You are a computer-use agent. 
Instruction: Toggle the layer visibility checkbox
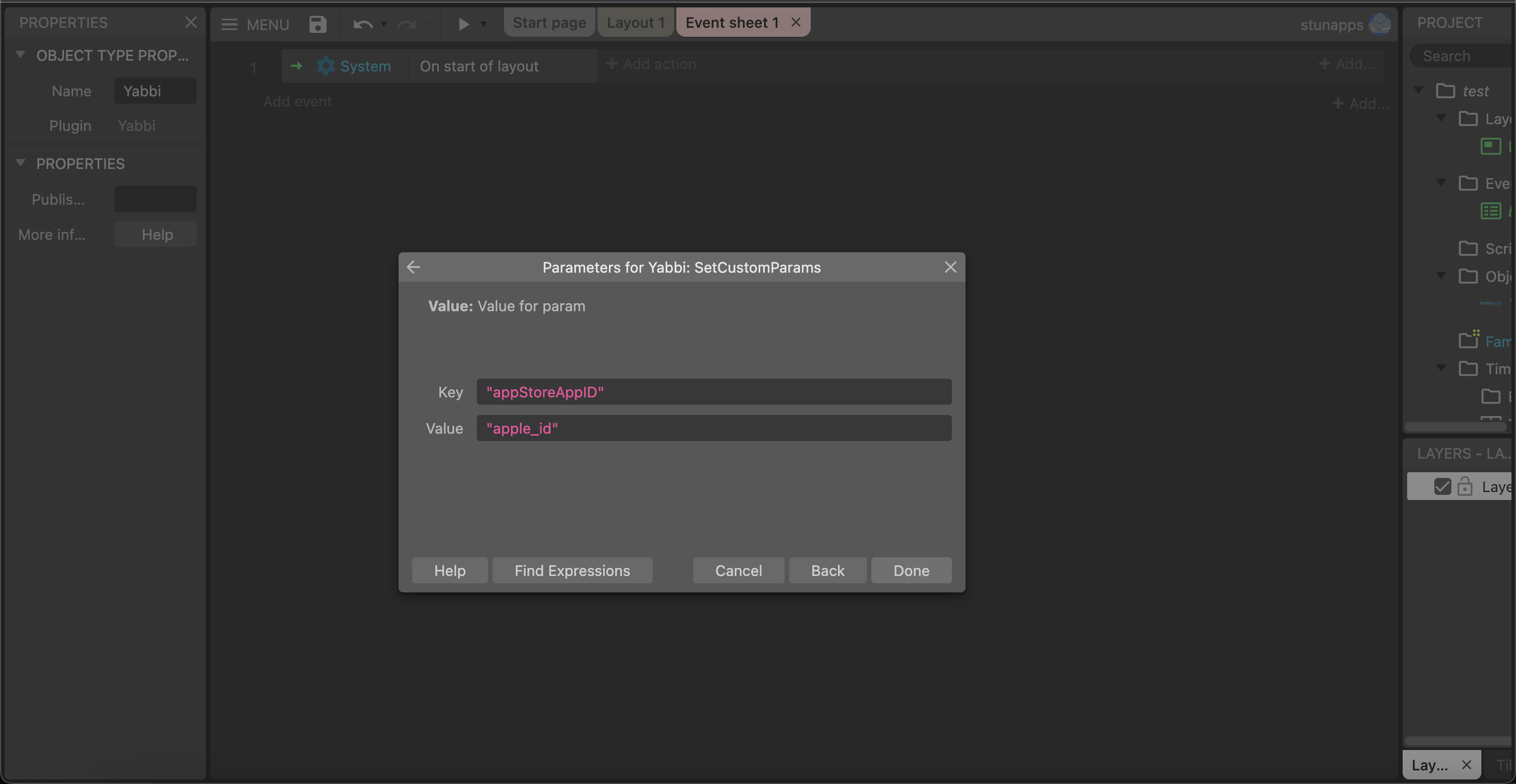pyautogui.click(x=1442, y=486)
